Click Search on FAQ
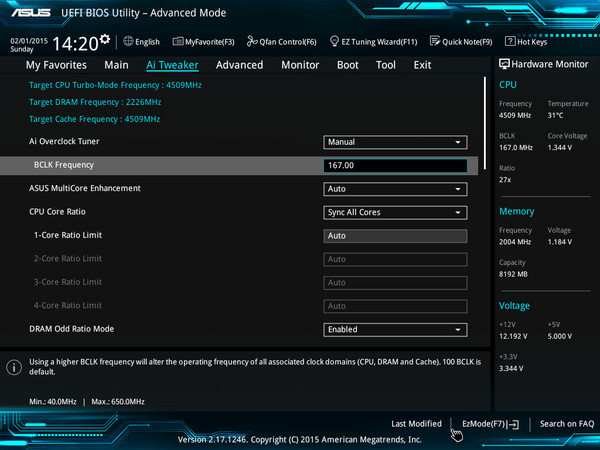Image resolution: width=600 pixels, height=450 pixels. (x=567, y=424)
